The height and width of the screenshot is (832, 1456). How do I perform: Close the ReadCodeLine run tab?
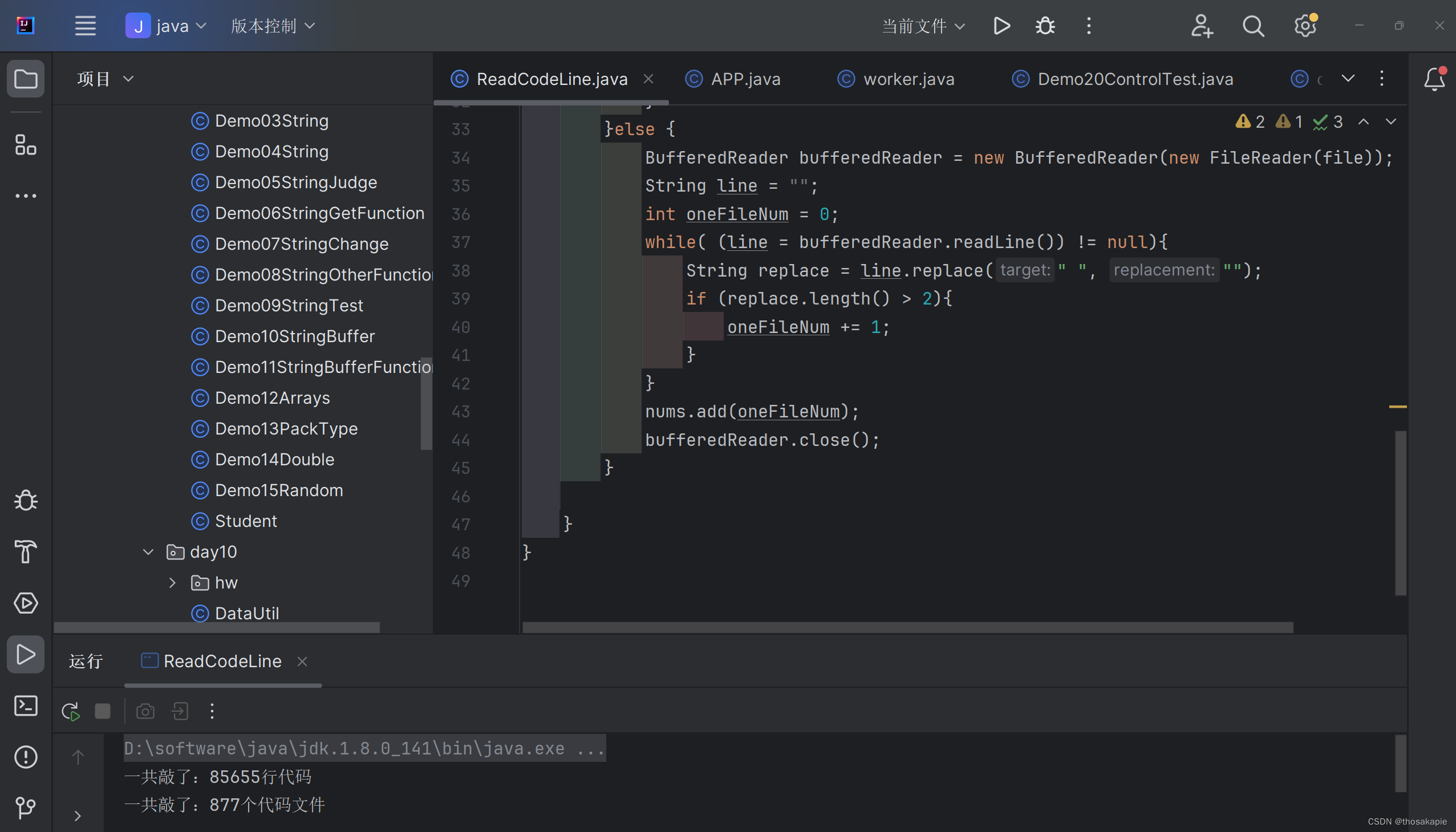click(302, 661)
